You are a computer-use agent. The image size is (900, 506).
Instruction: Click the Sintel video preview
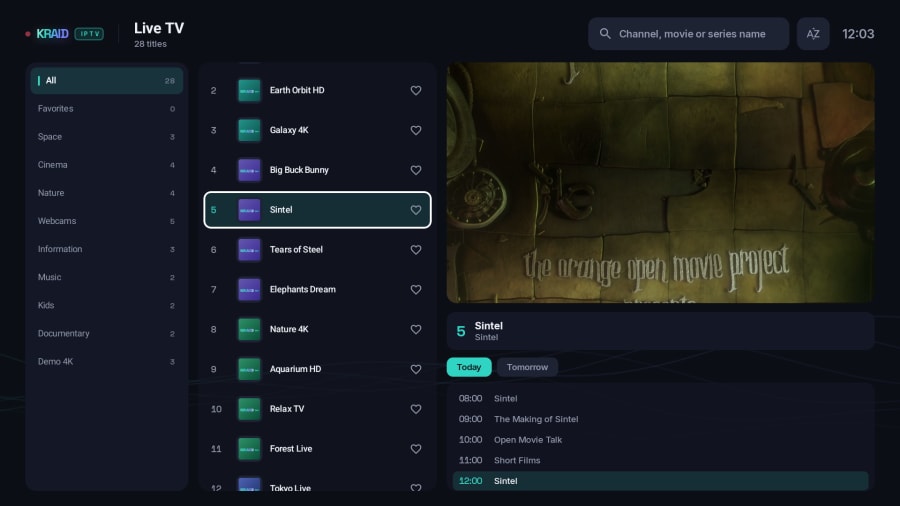point(660,182)
